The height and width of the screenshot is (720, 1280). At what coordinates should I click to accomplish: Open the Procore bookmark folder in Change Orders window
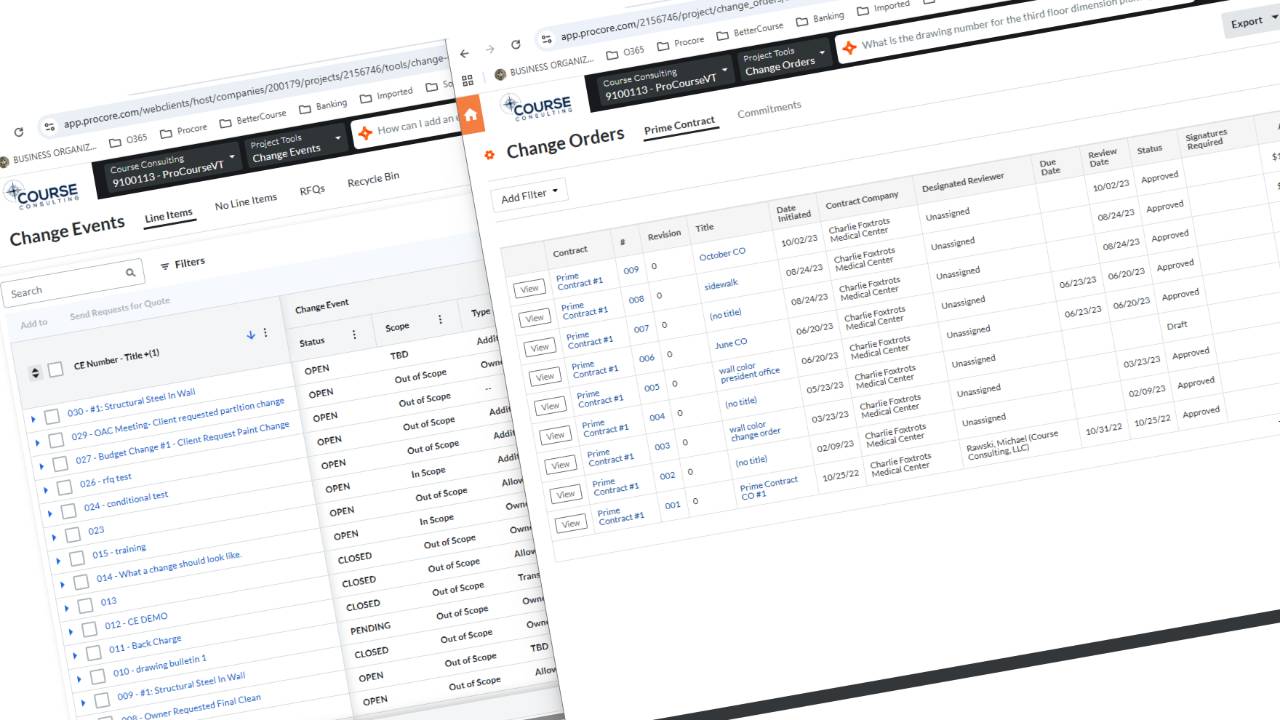coord(682,42)
